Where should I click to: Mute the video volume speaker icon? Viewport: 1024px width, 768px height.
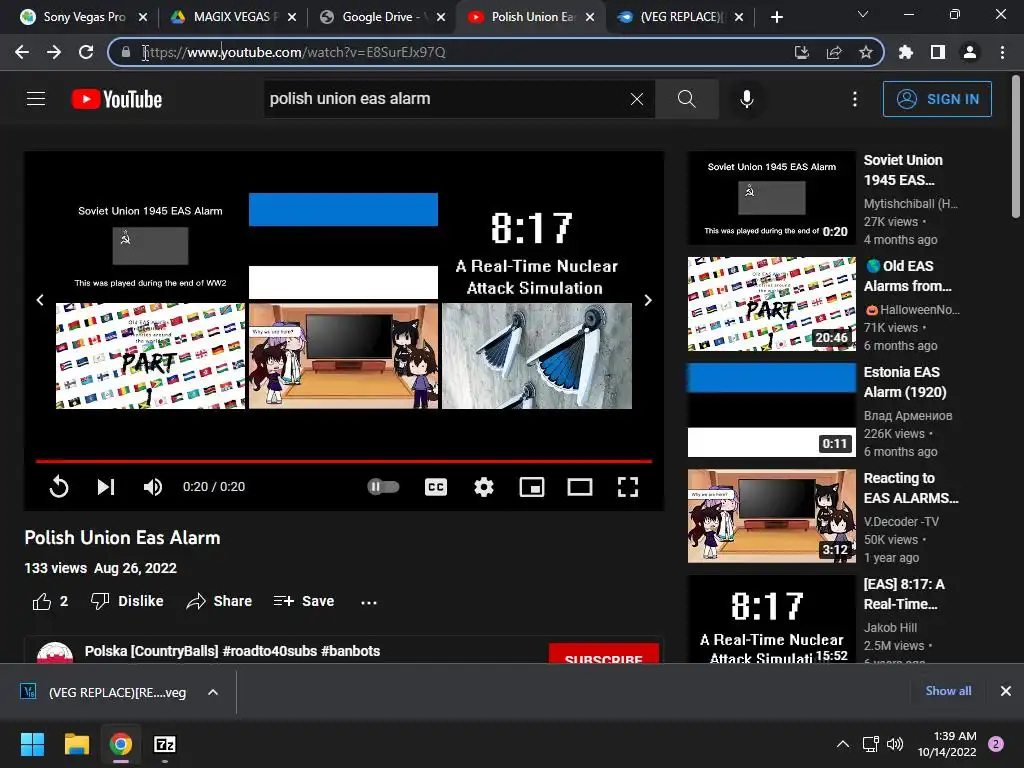(153, 487)
